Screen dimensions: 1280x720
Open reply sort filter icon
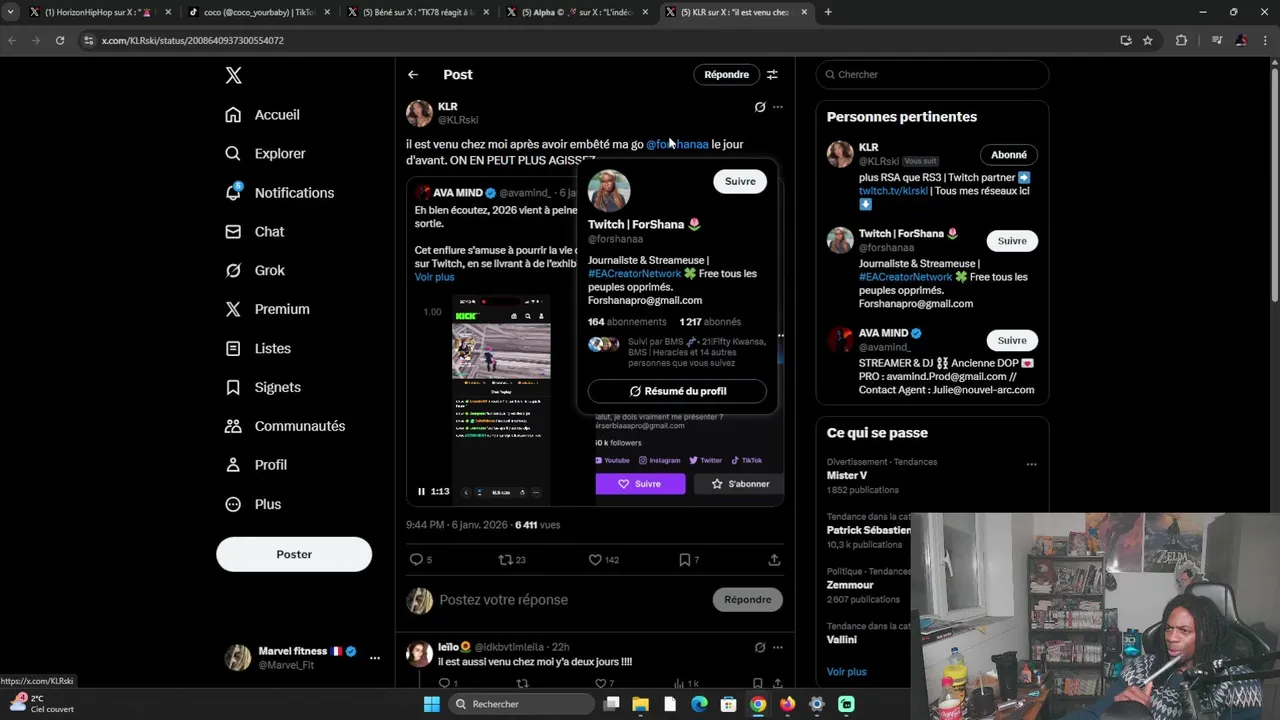tap(772, 75)
